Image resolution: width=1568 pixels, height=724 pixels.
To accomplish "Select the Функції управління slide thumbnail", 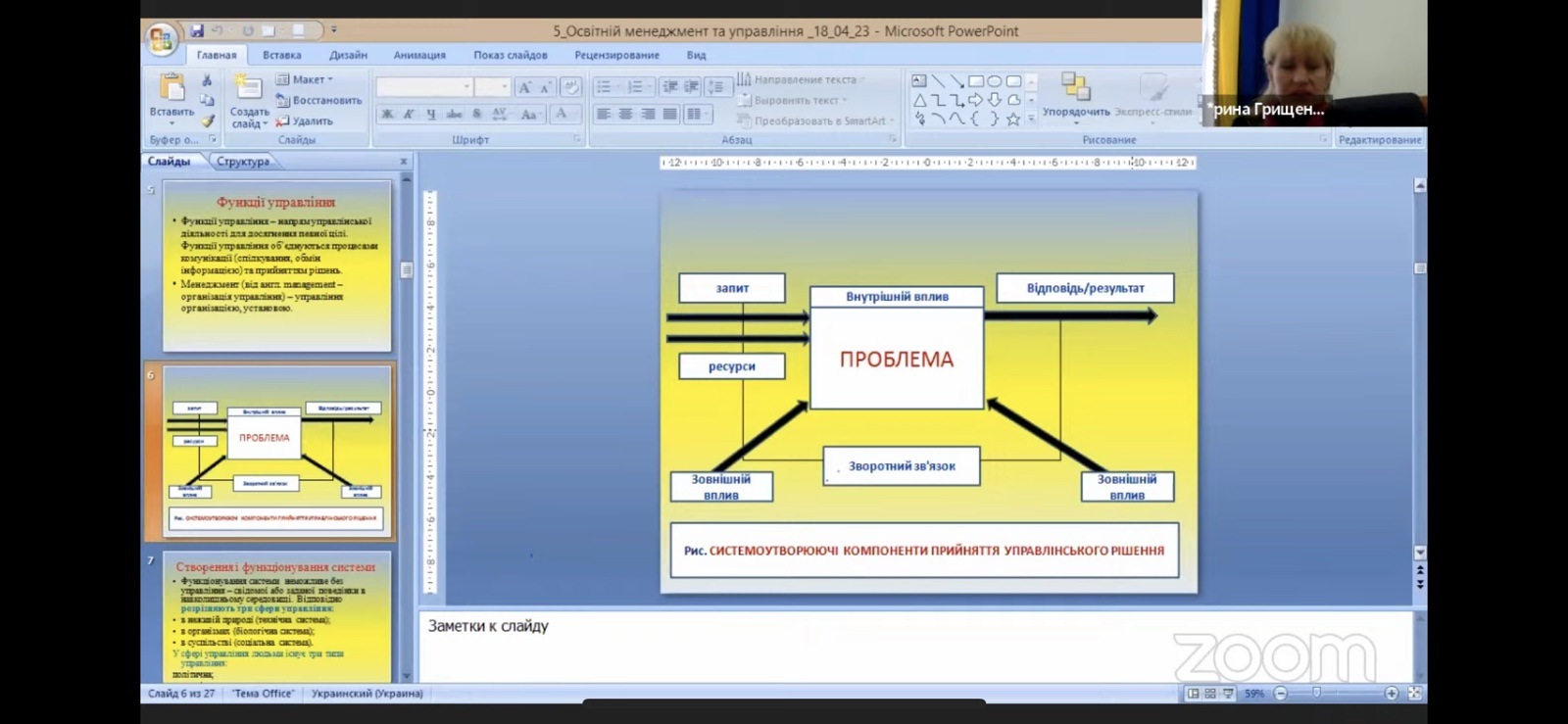I will click(275, 265).
